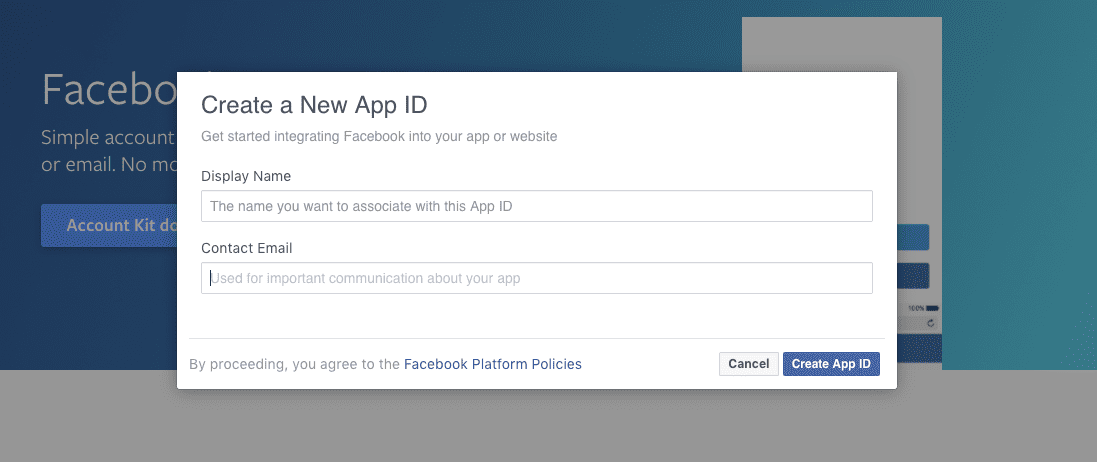Open the Facebook Platform Policies link
The width and height of the screenshot is (1097, 462).
(x=492, y=364)
